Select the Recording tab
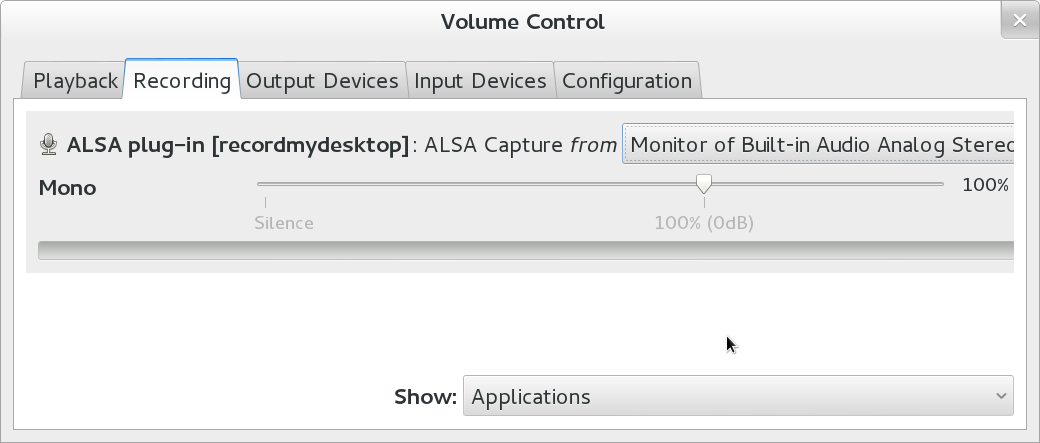This screenshot has width=1040, height=443. pos(182,80)
